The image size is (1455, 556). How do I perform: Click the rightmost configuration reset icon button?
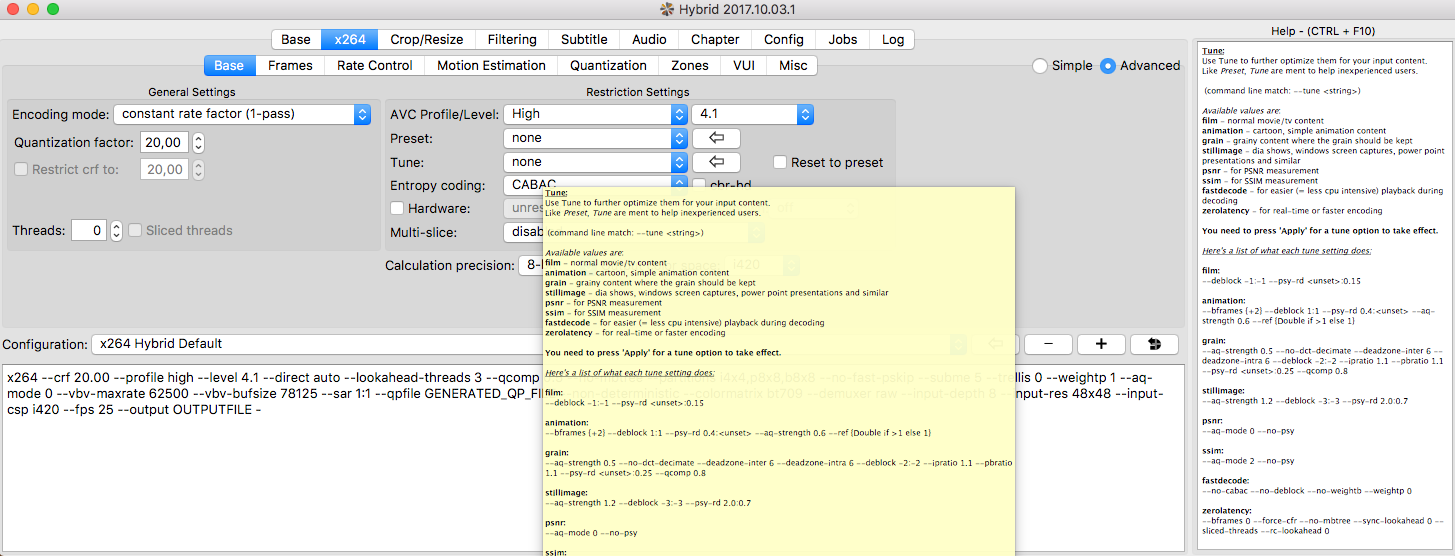pyautogui.click(x=1154, y=344)
